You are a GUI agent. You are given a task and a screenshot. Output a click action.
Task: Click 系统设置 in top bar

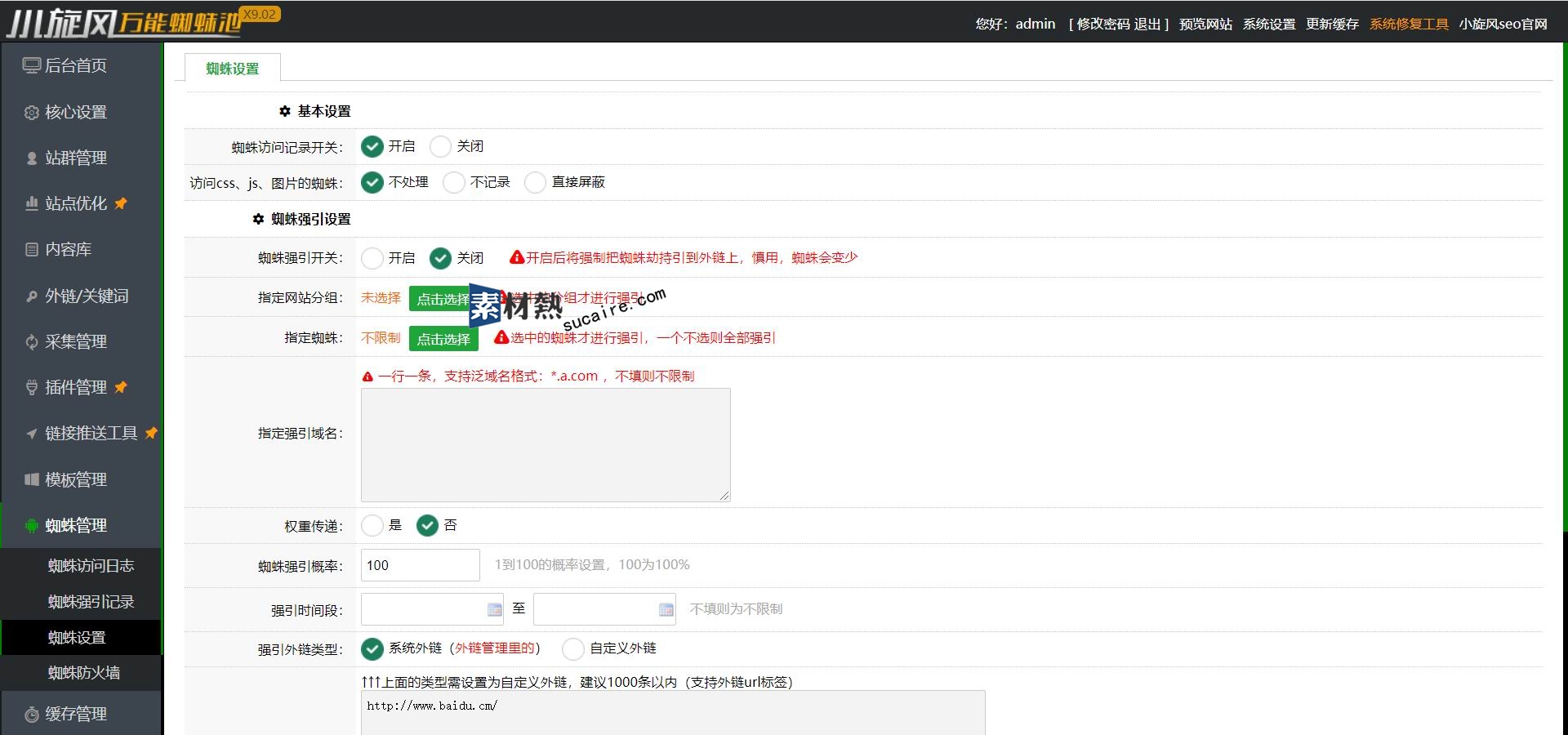pyautogui.click(x=1269, y=24)
